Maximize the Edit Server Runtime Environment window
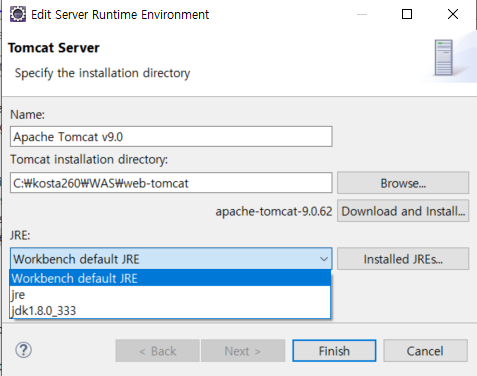The width and height of the screenshot is (477, 376). (x=407, y=14)
